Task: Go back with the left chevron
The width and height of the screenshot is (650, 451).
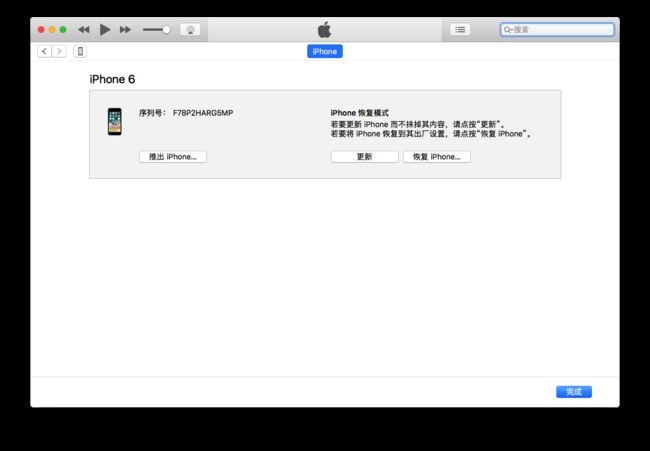Action: pos(44,51)
